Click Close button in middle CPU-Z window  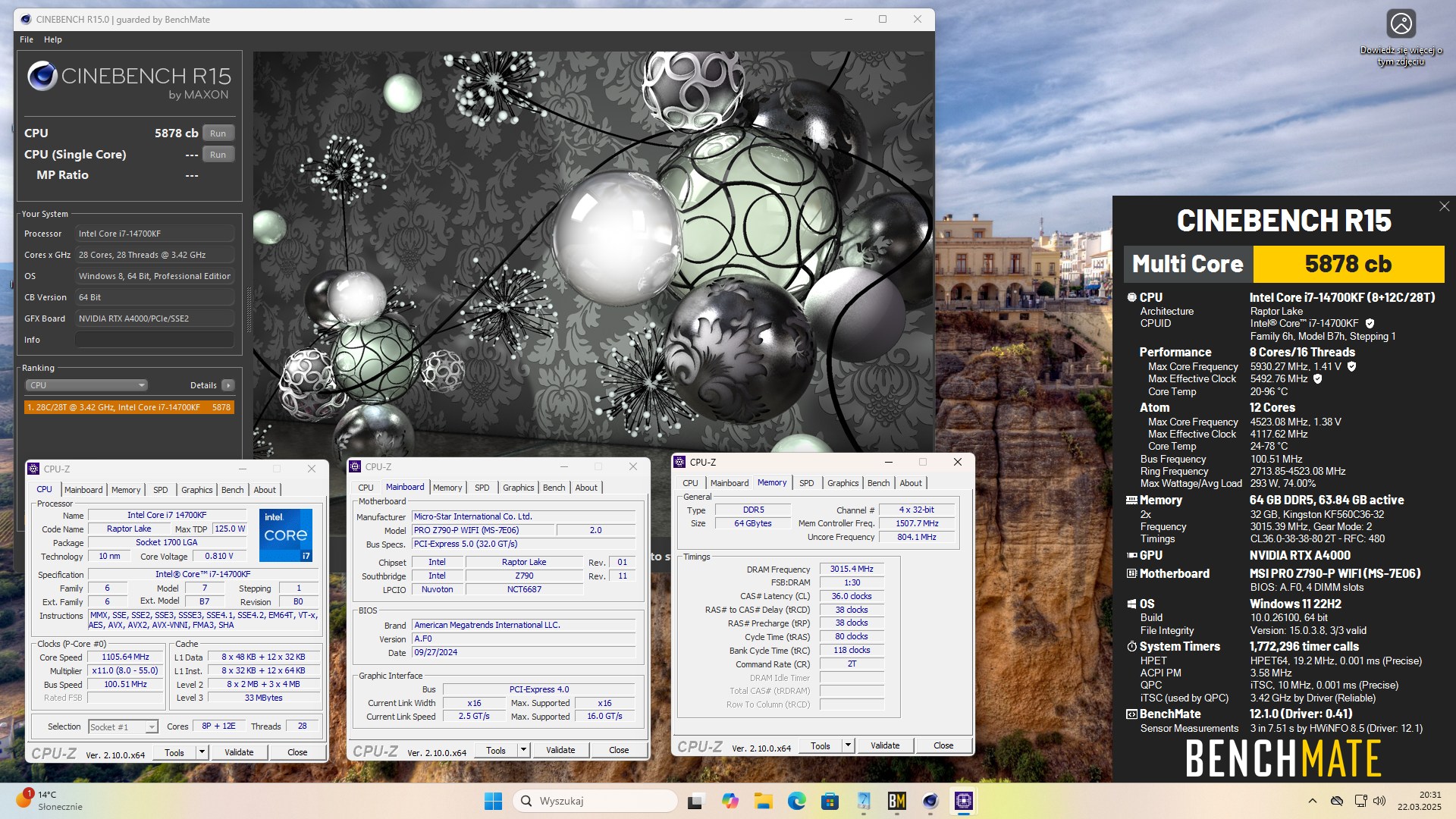[x=619, y=750]
